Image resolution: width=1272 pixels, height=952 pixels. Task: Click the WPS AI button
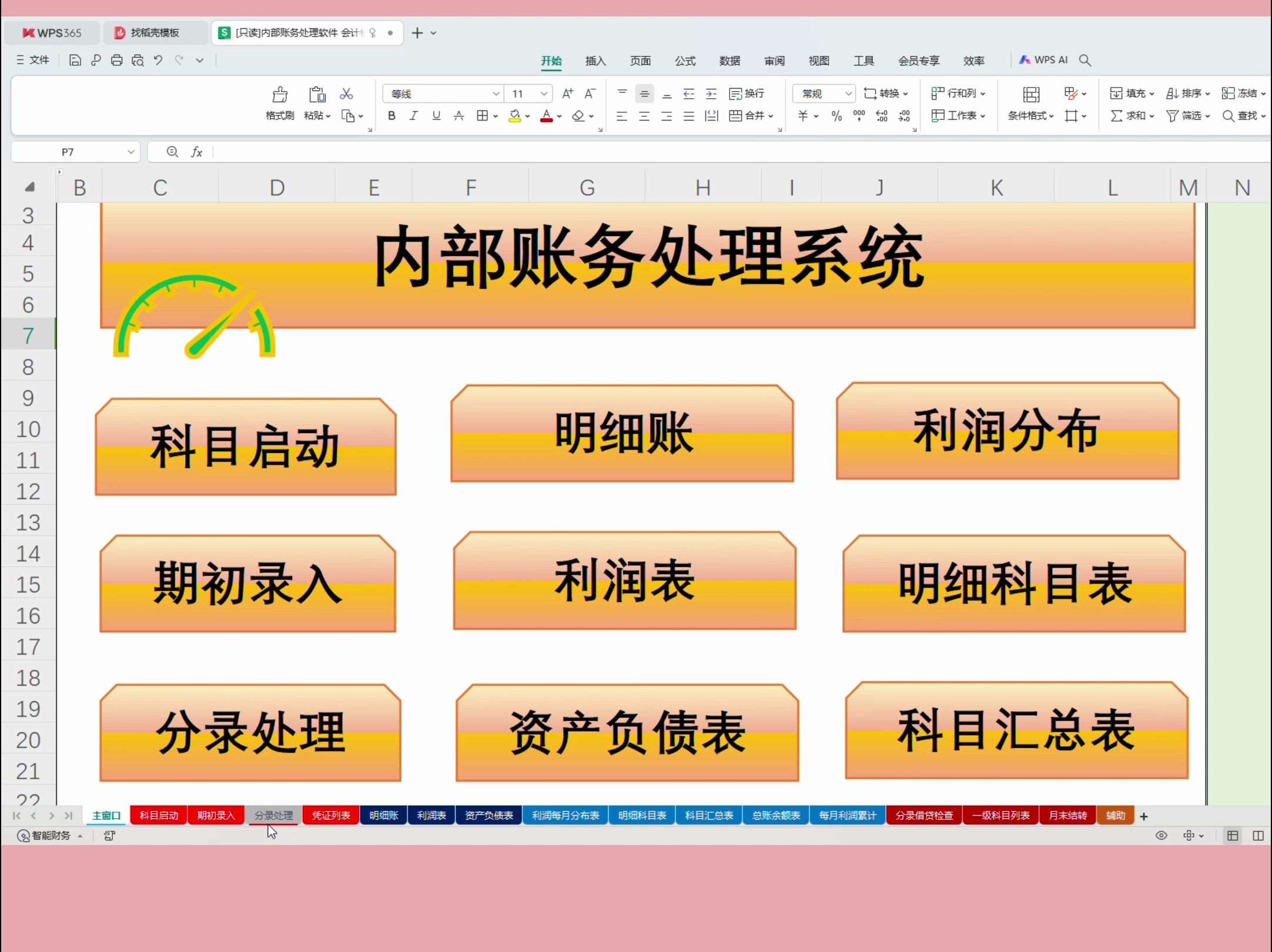[1043, 60]
